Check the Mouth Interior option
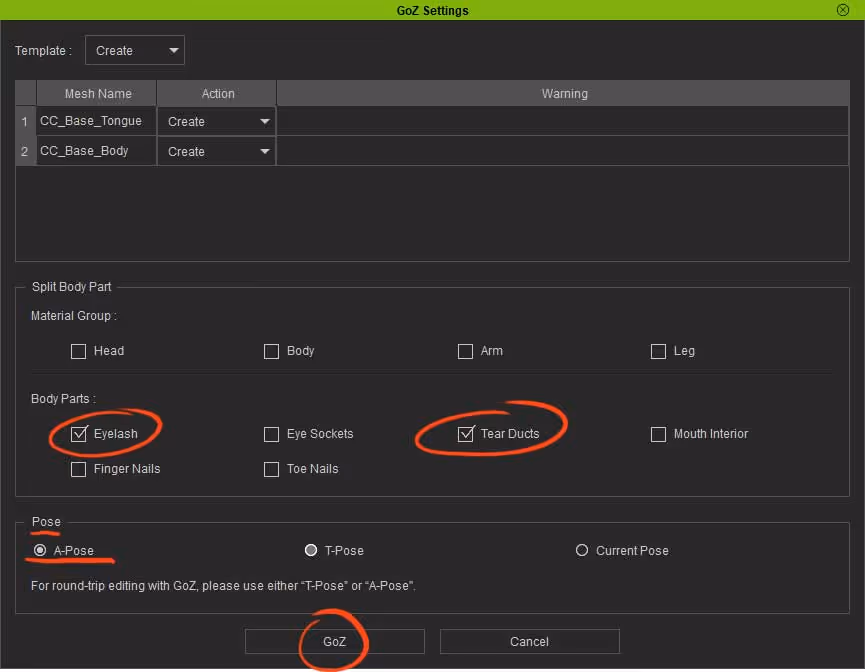The image size is (865, 672). [658, 434]
